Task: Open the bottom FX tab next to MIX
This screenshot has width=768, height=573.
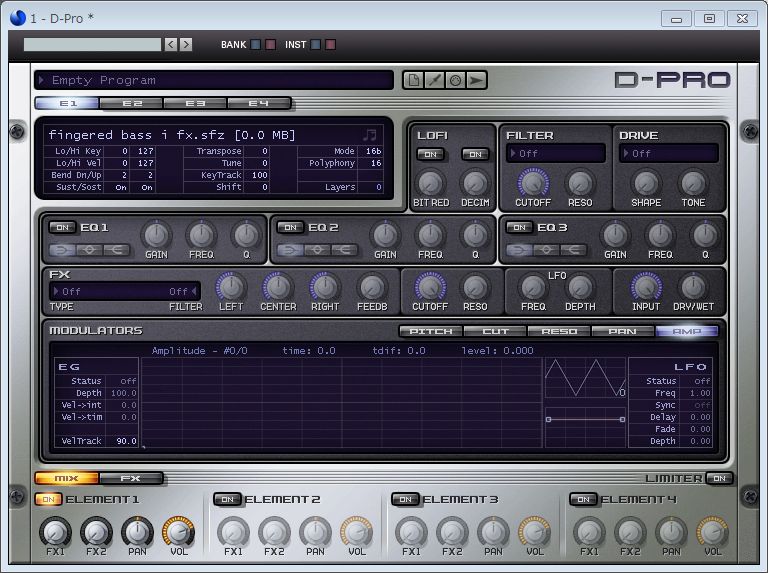Action: tap(131, 478)
